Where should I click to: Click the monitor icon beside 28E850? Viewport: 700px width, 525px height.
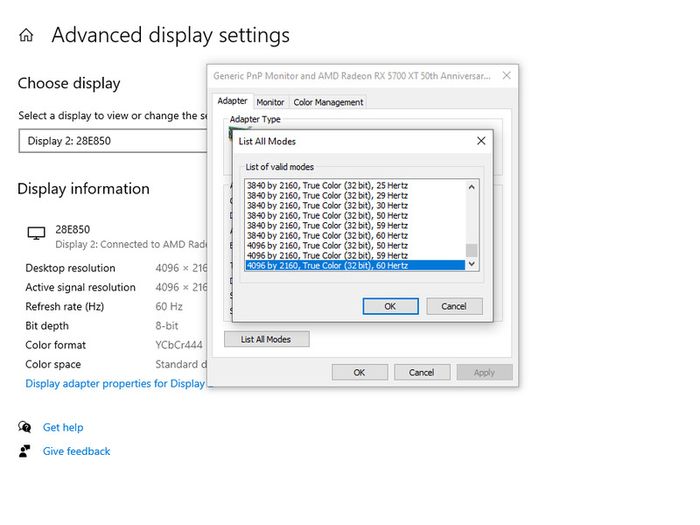36,233
